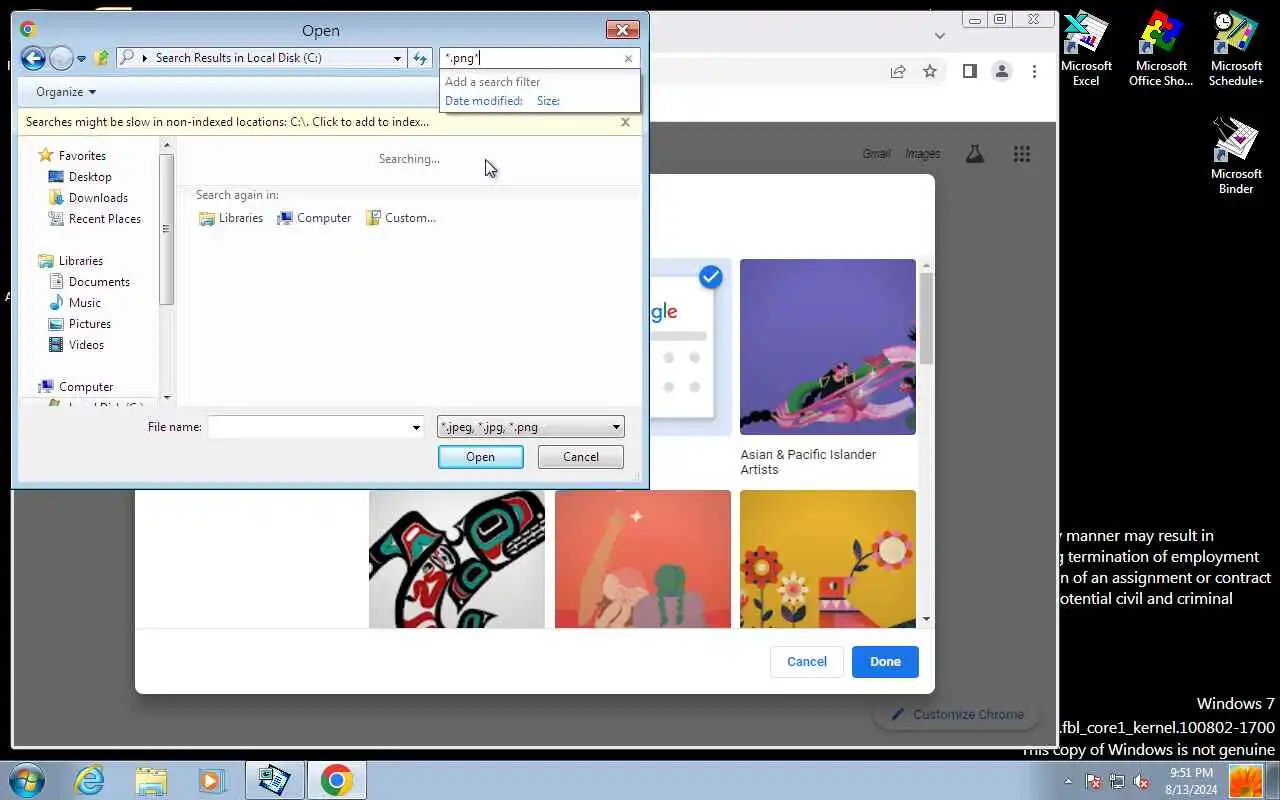The image size is (1280, 800).
Task: Open the Microsoft Binder desktop icon
Action: click(x=1236, y=156)
